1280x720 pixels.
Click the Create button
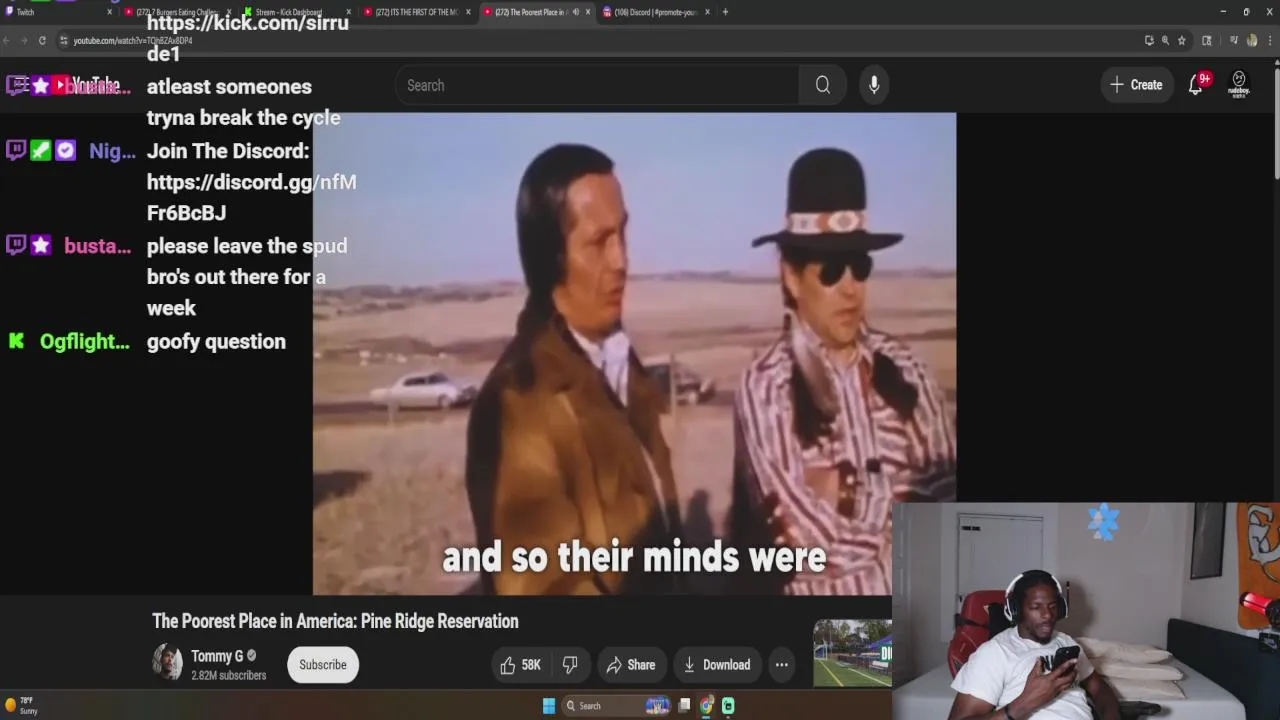tap(1136, 85)
